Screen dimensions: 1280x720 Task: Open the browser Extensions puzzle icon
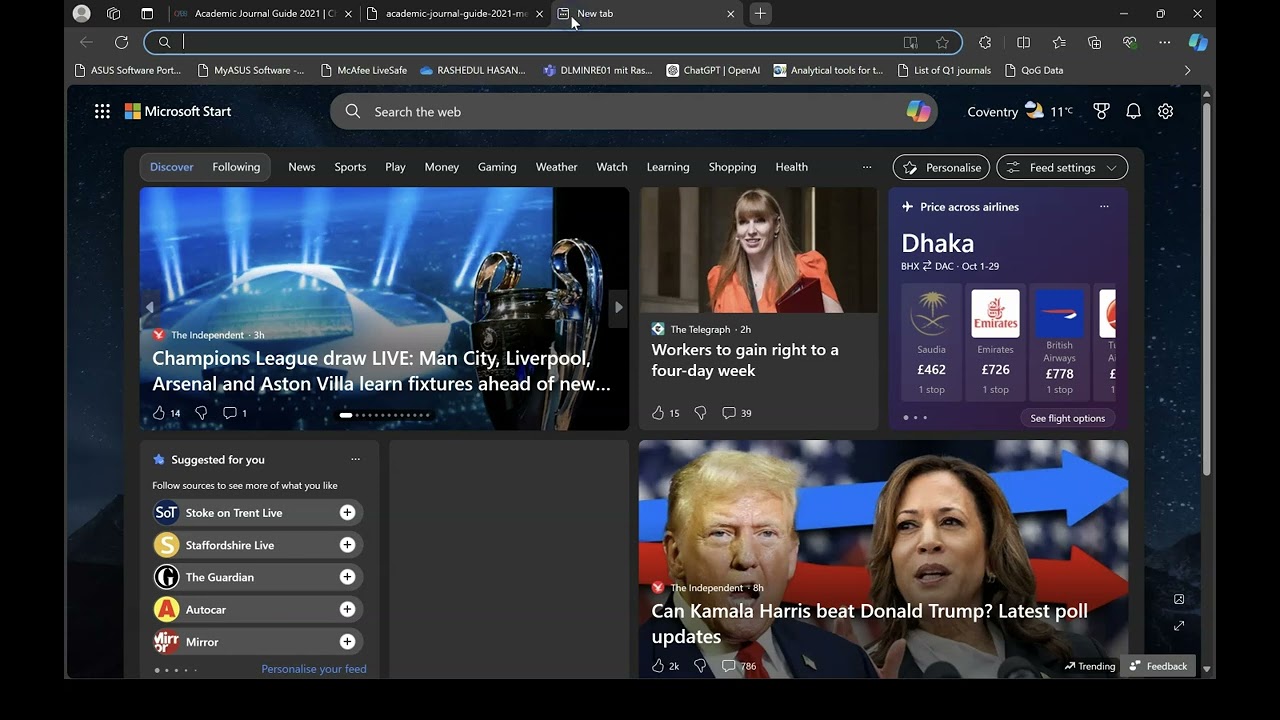[x=985, y=42]
